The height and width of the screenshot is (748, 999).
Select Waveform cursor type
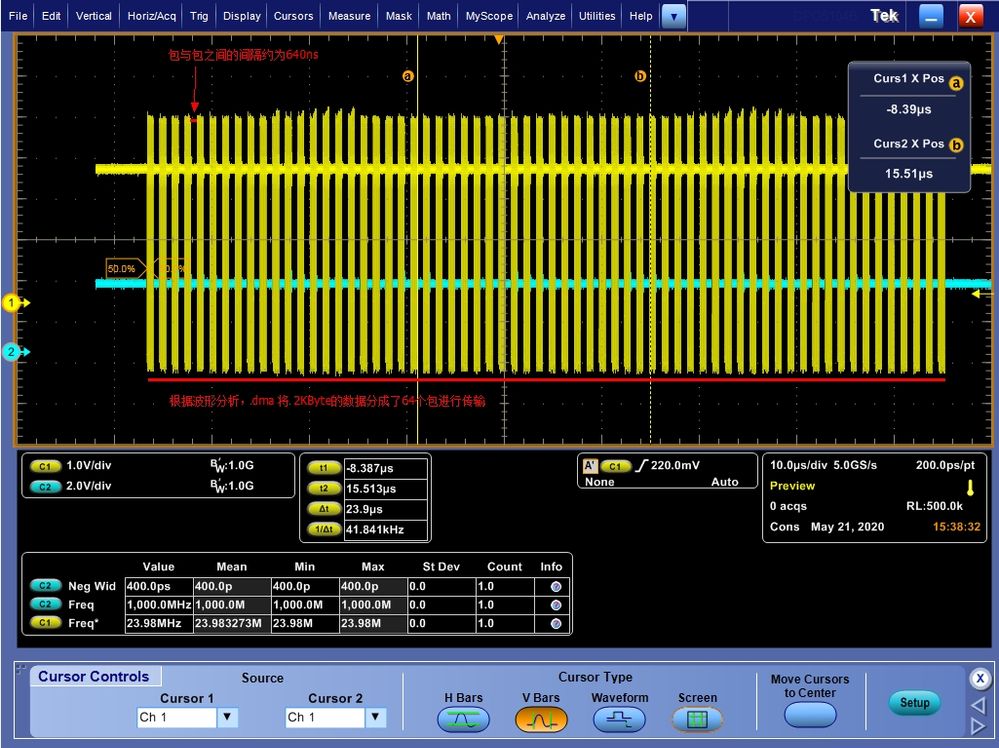click(619, 719)
